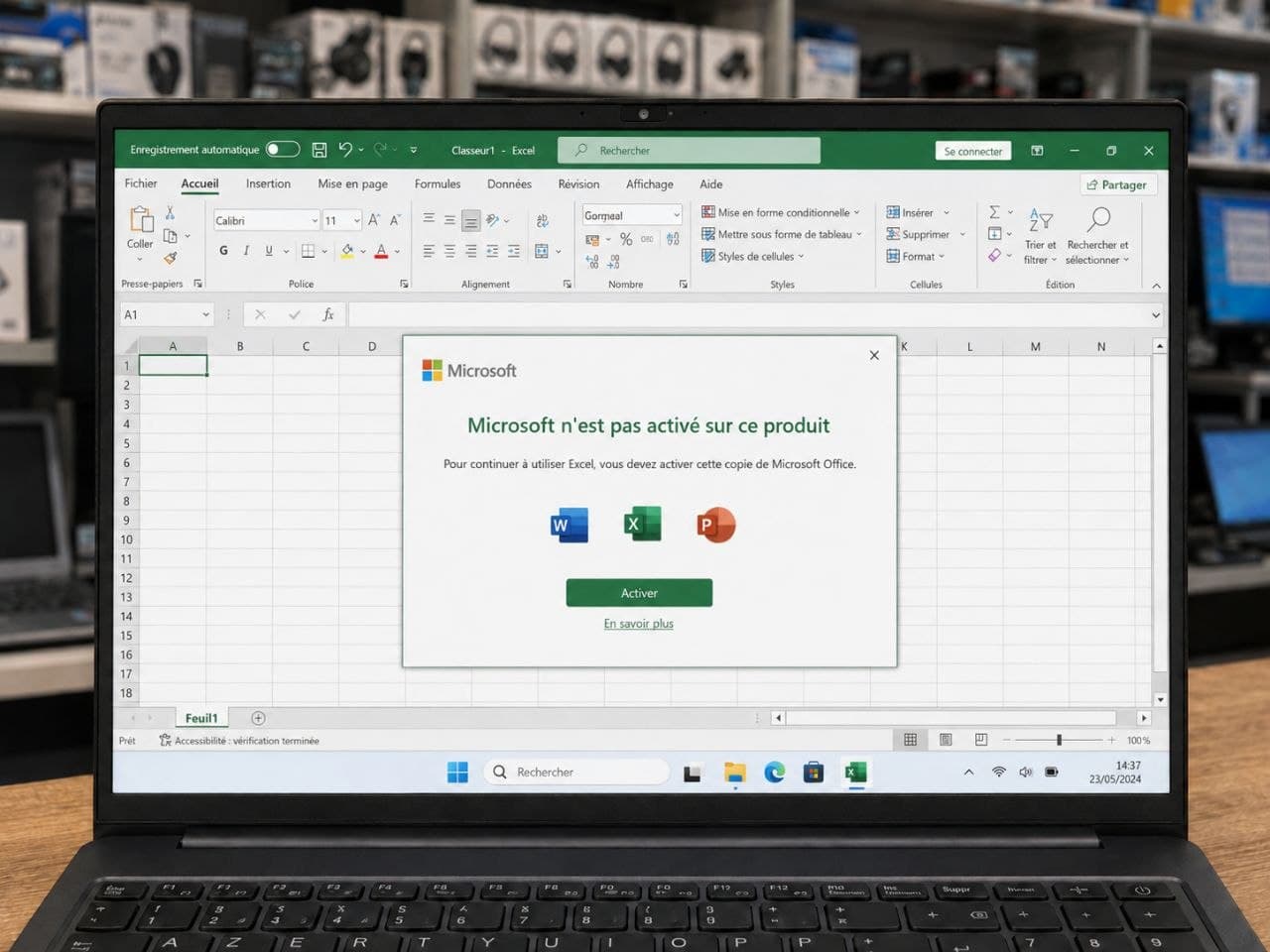Click the Word icon in dialog
The width and height of the screenshot is (1270, 952).
pos(569,524)
